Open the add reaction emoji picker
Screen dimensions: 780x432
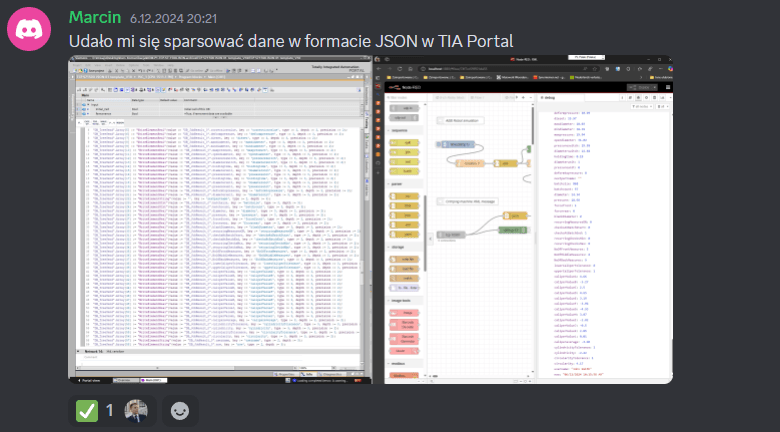point(179,409)
